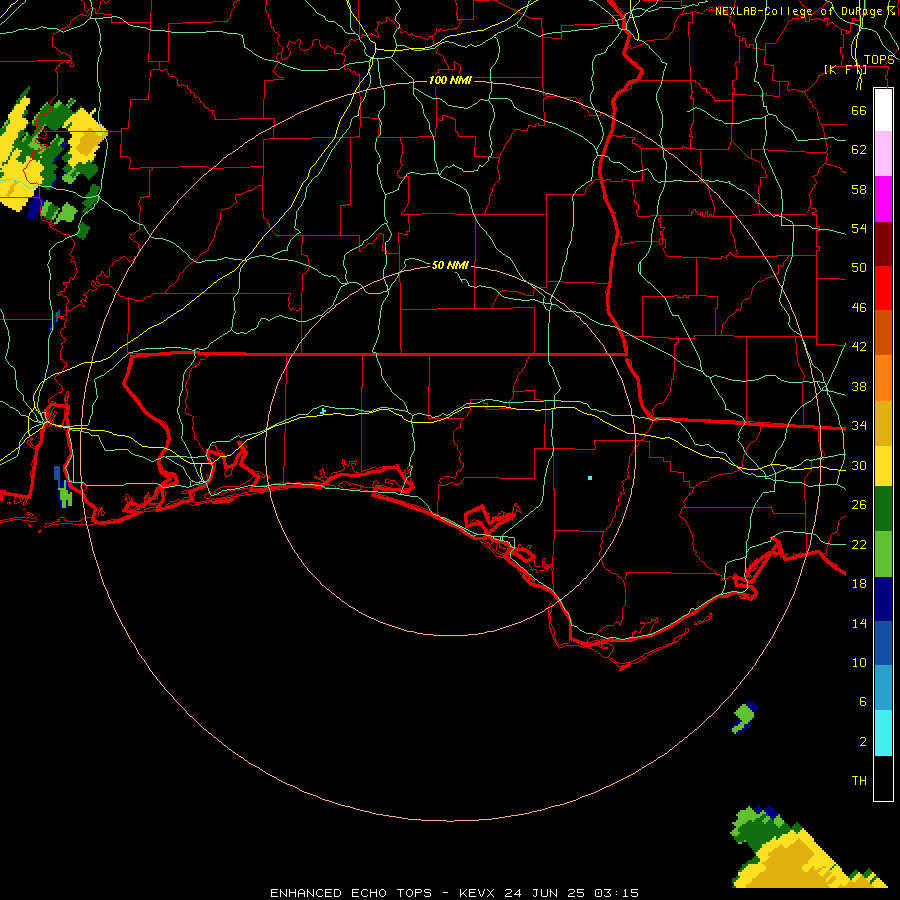Click the light green legend swatch

pos(883,554)
